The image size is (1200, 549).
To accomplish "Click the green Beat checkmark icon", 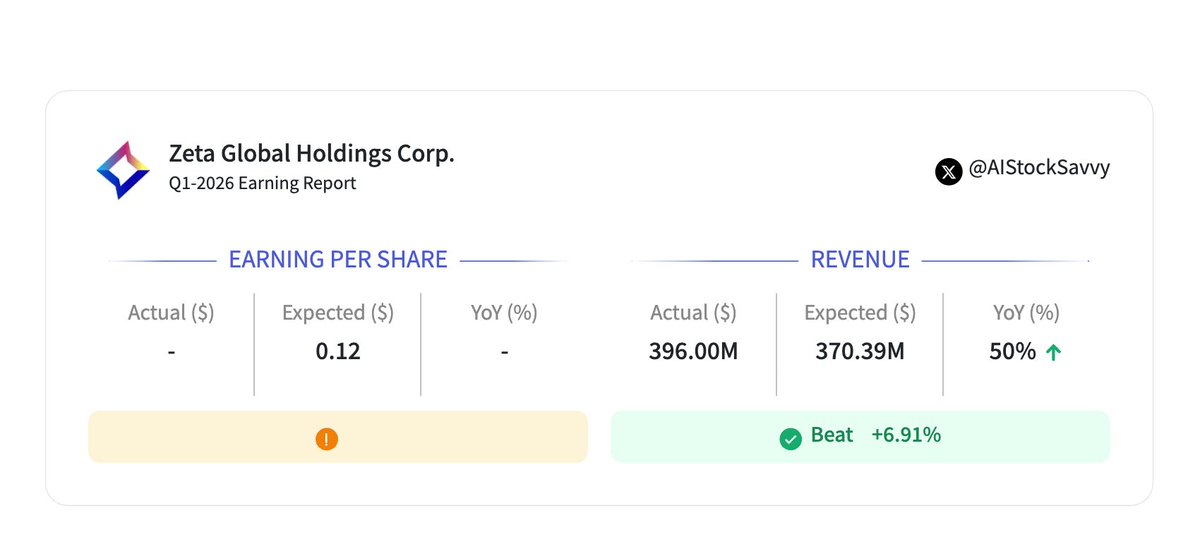I will pos(791,437).
